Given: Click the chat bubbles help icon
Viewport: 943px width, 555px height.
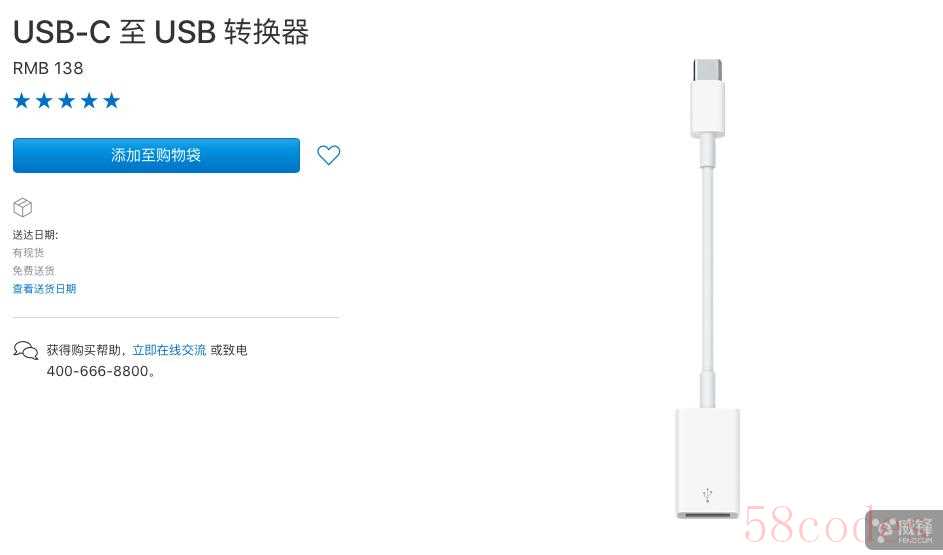Looking at the screenshot, I should (26, 351).
